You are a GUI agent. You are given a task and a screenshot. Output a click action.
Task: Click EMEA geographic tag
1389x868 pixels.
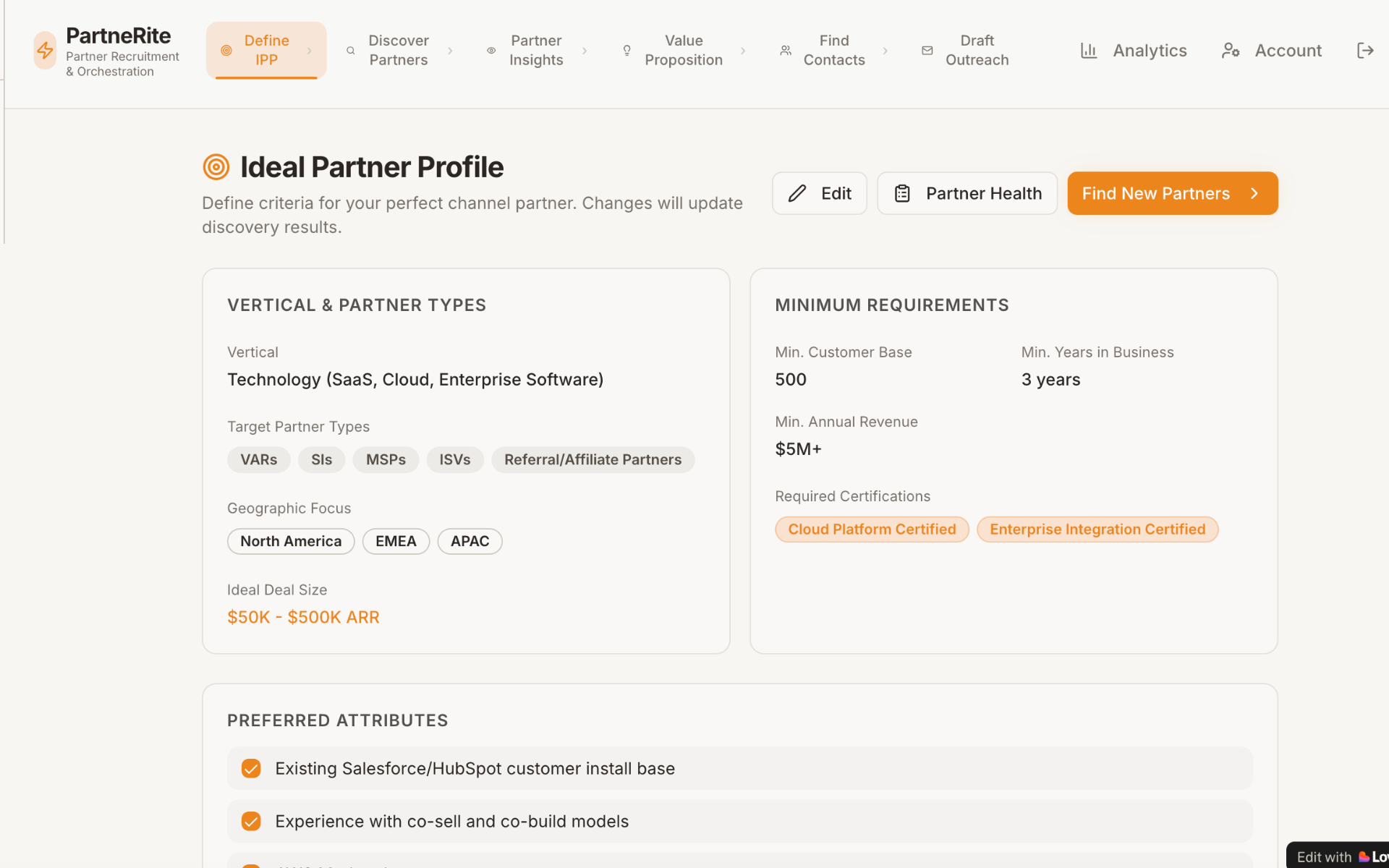(x=396, y=541)
